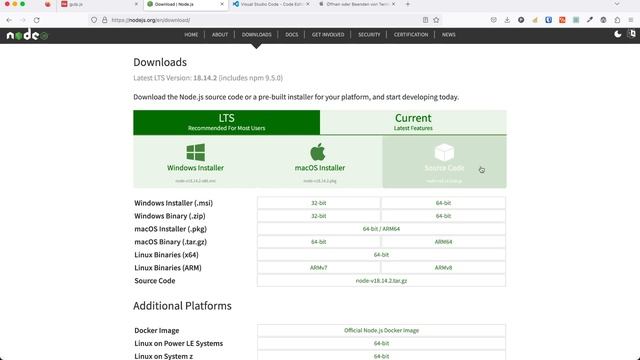
Task: Download Windows Installer (.msi) 32-bit
Action: click(319, 203)
